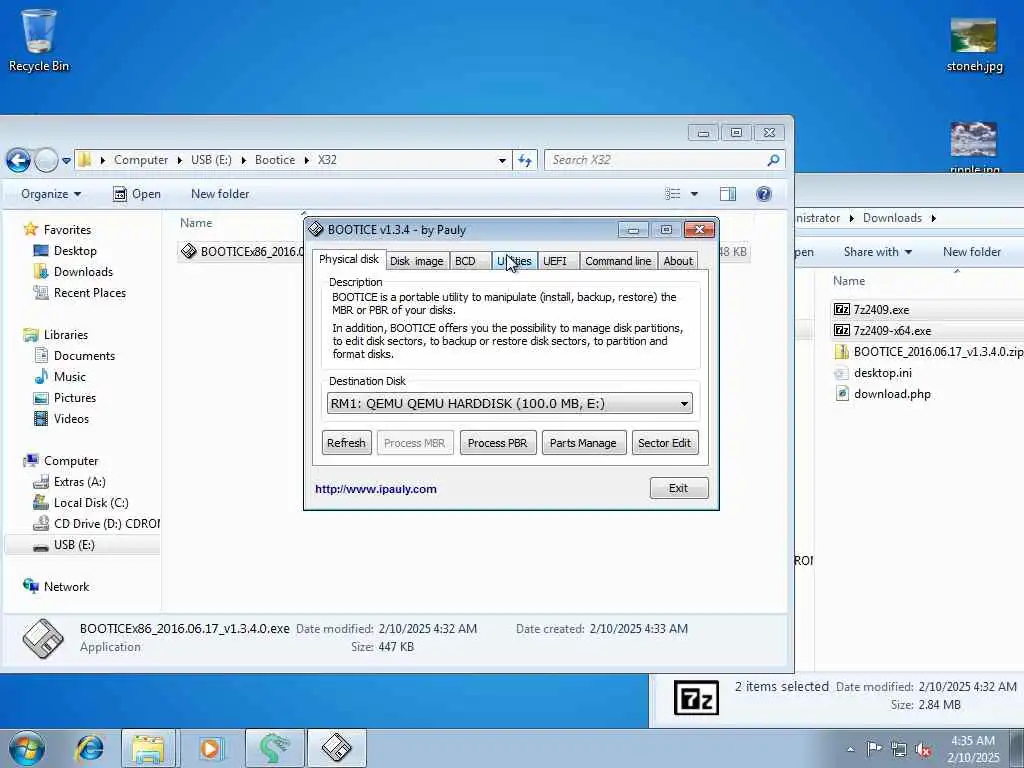Switch to the Utilities tab

[x=514, y=261]
